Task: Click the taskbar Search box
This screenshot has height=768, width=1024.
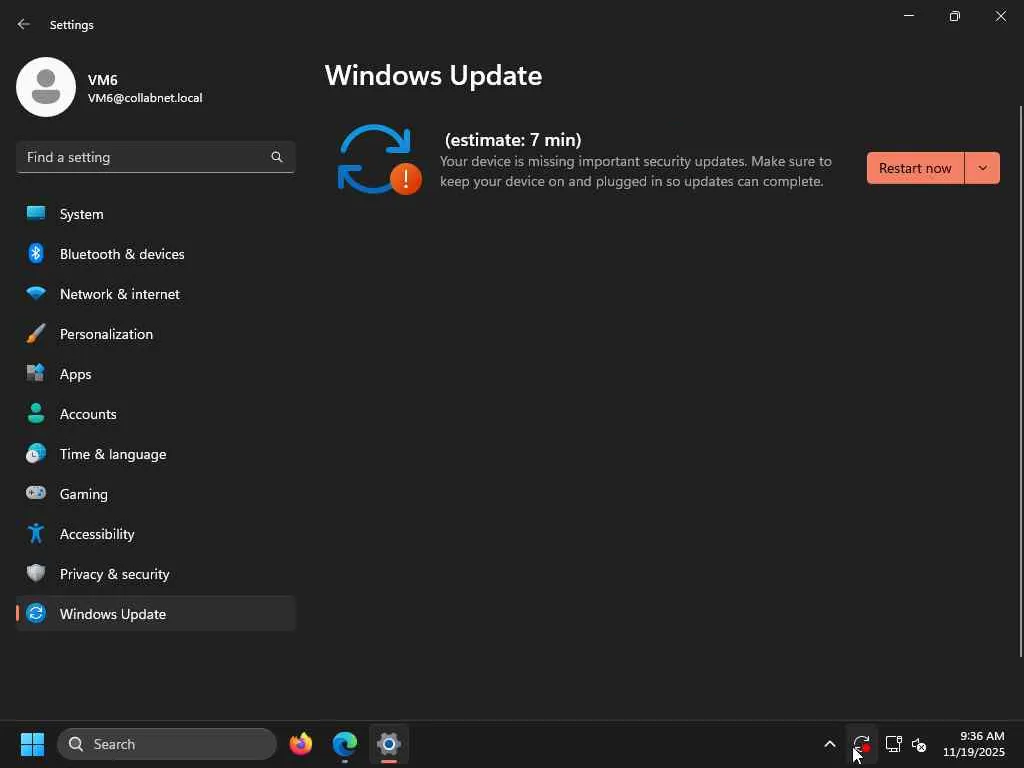Action: (167, 744)
